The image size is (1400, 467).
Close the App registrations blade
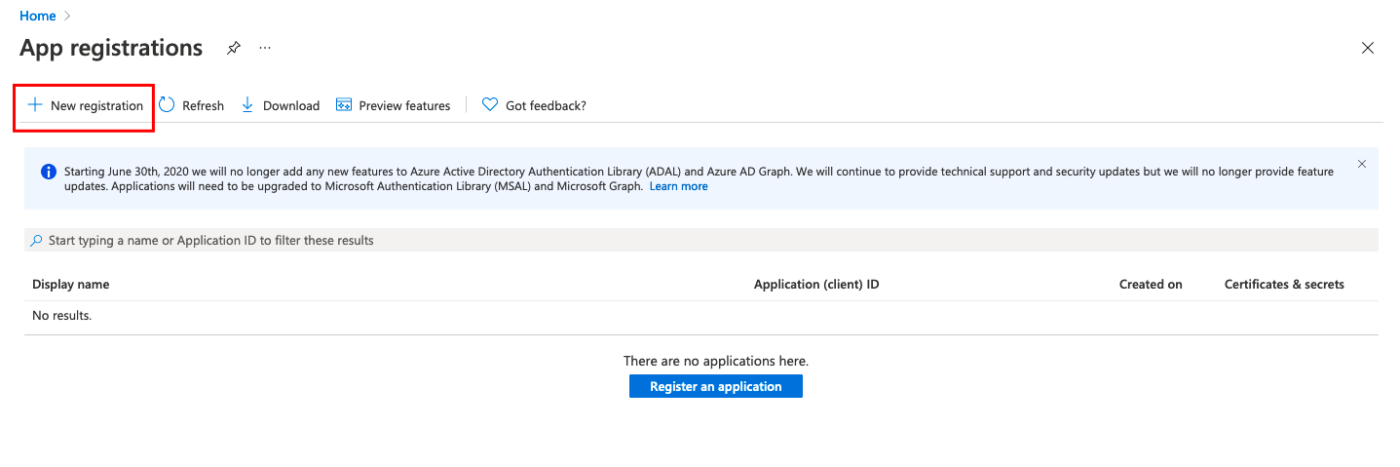[1367, 48]
